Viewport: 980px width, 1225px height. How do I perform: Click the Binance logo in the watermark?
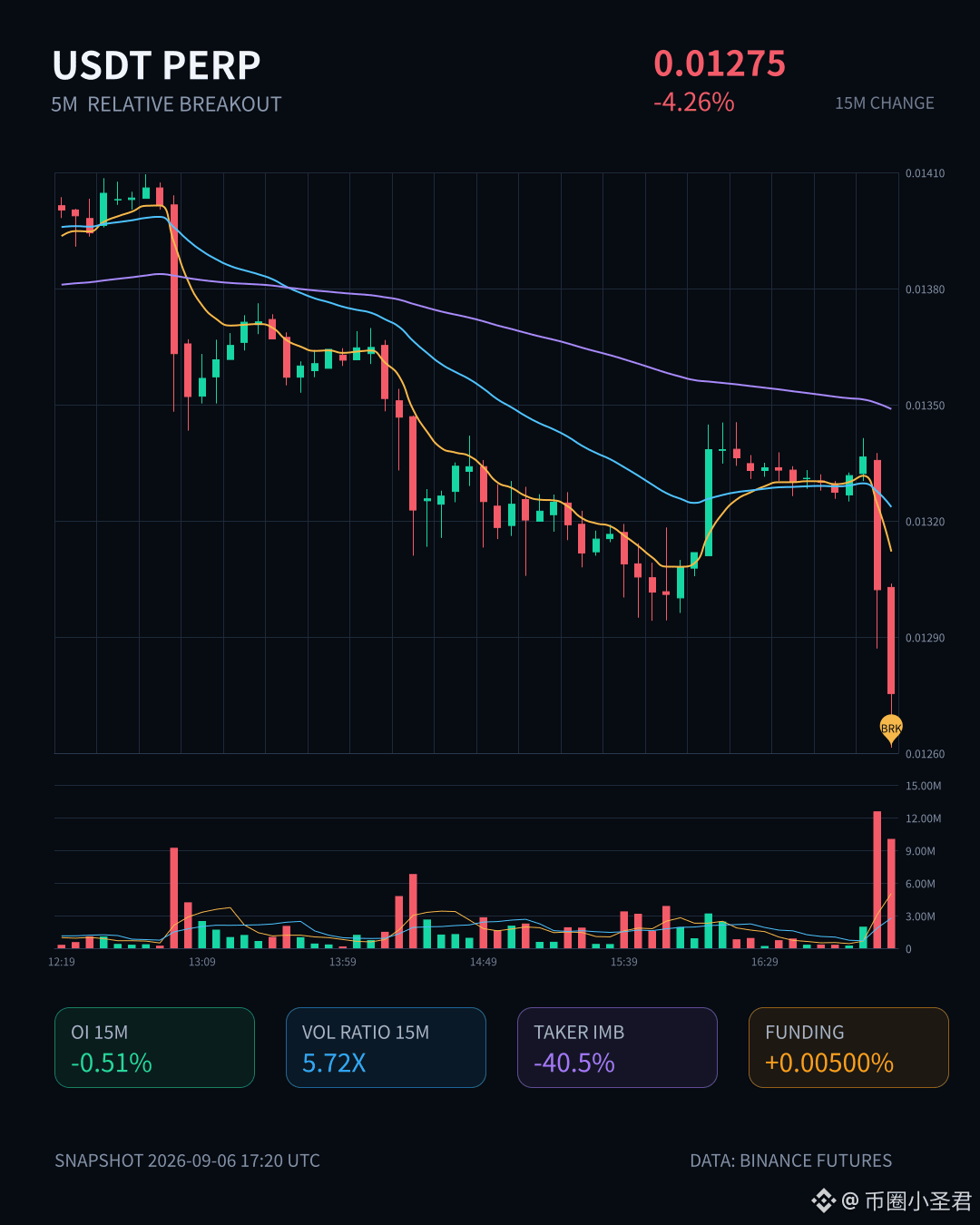click(x=823, y=1201)
